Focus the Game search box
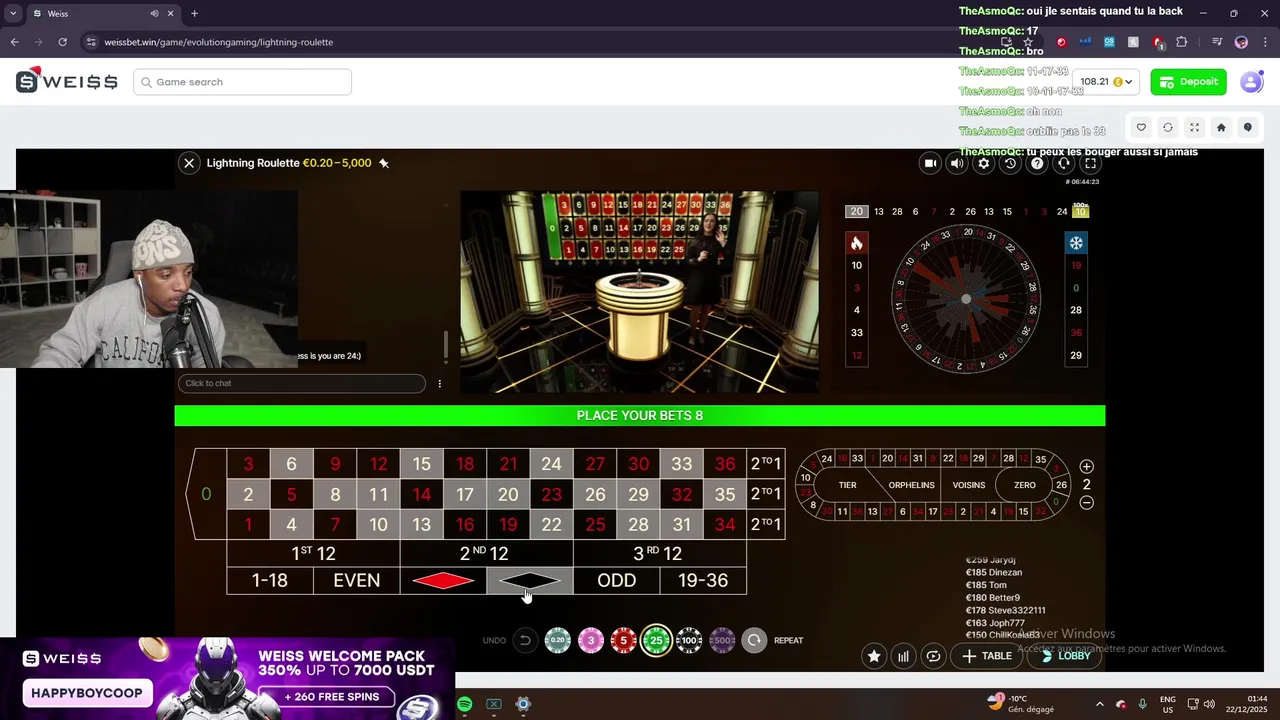Image resolution: width=1280 pixels, height=720 pixels. point(242,82)
